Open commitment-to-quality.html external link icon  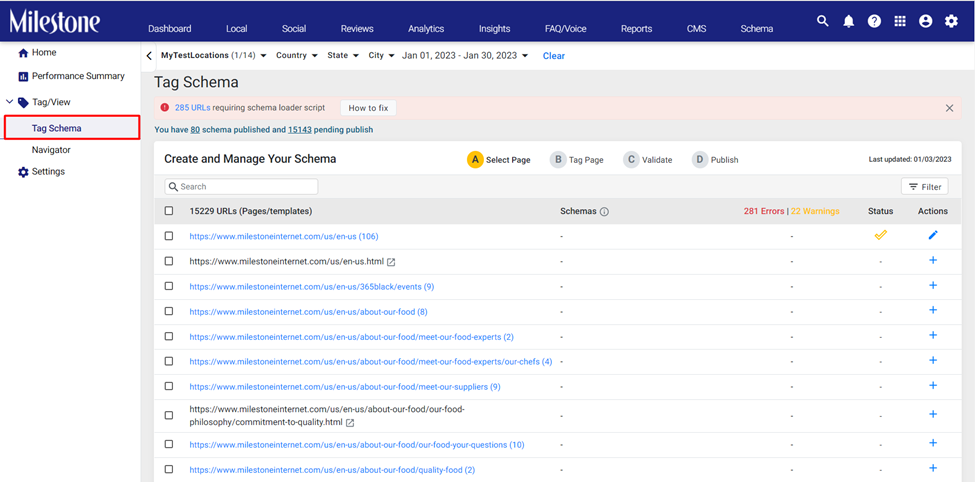[350, 423]
